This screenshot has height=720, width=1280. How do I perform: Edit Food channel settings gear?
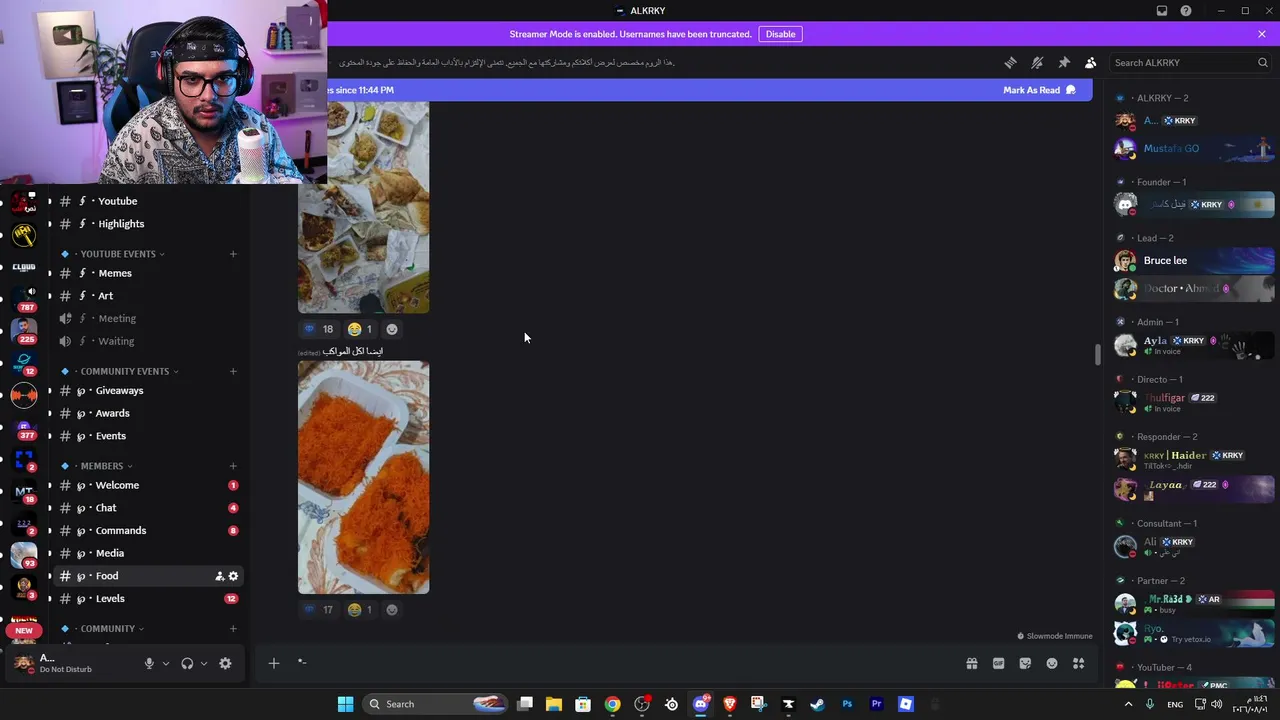tap(234, 576)
